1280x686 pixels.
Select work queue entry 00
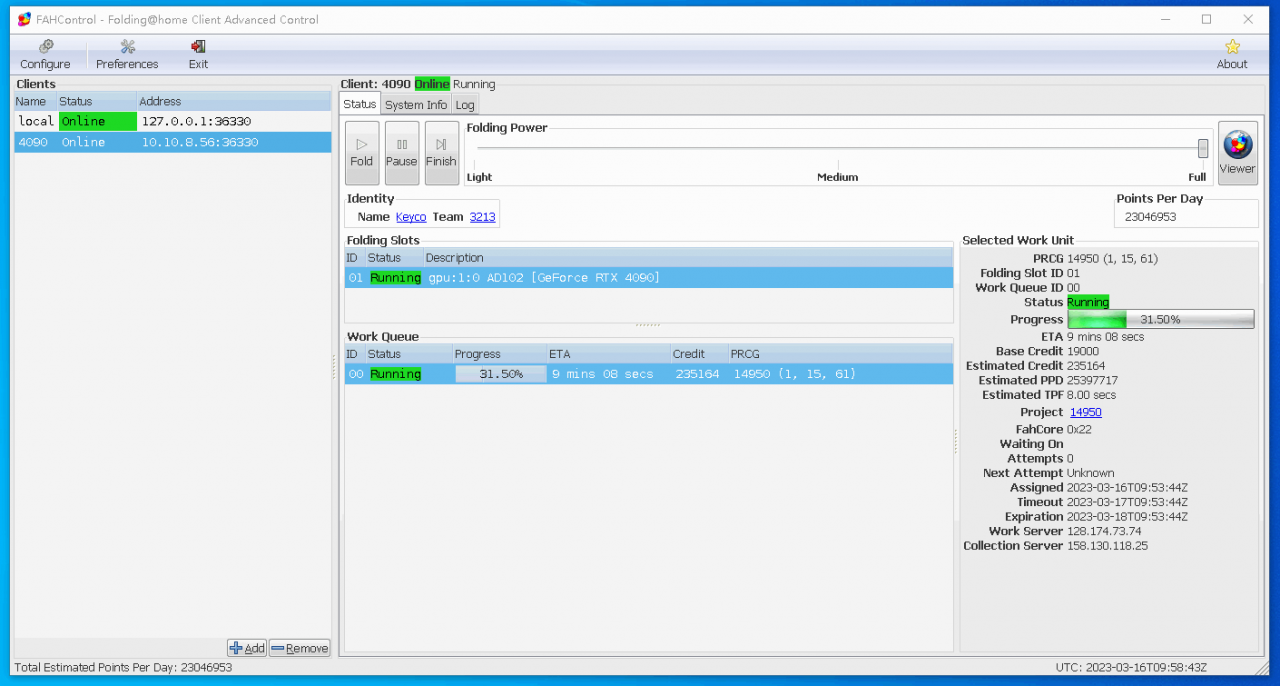click(x=649, y=374)
